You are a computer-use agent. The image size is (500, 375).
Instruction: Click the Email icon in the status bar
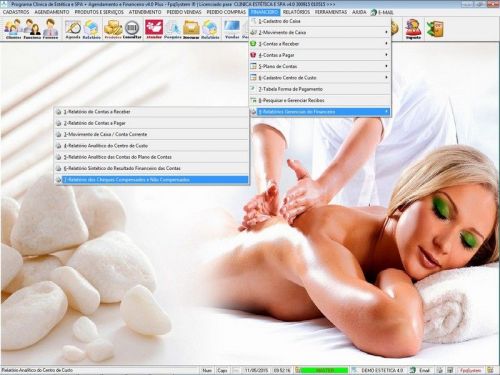pyautogui.click(x=413, y=370)
